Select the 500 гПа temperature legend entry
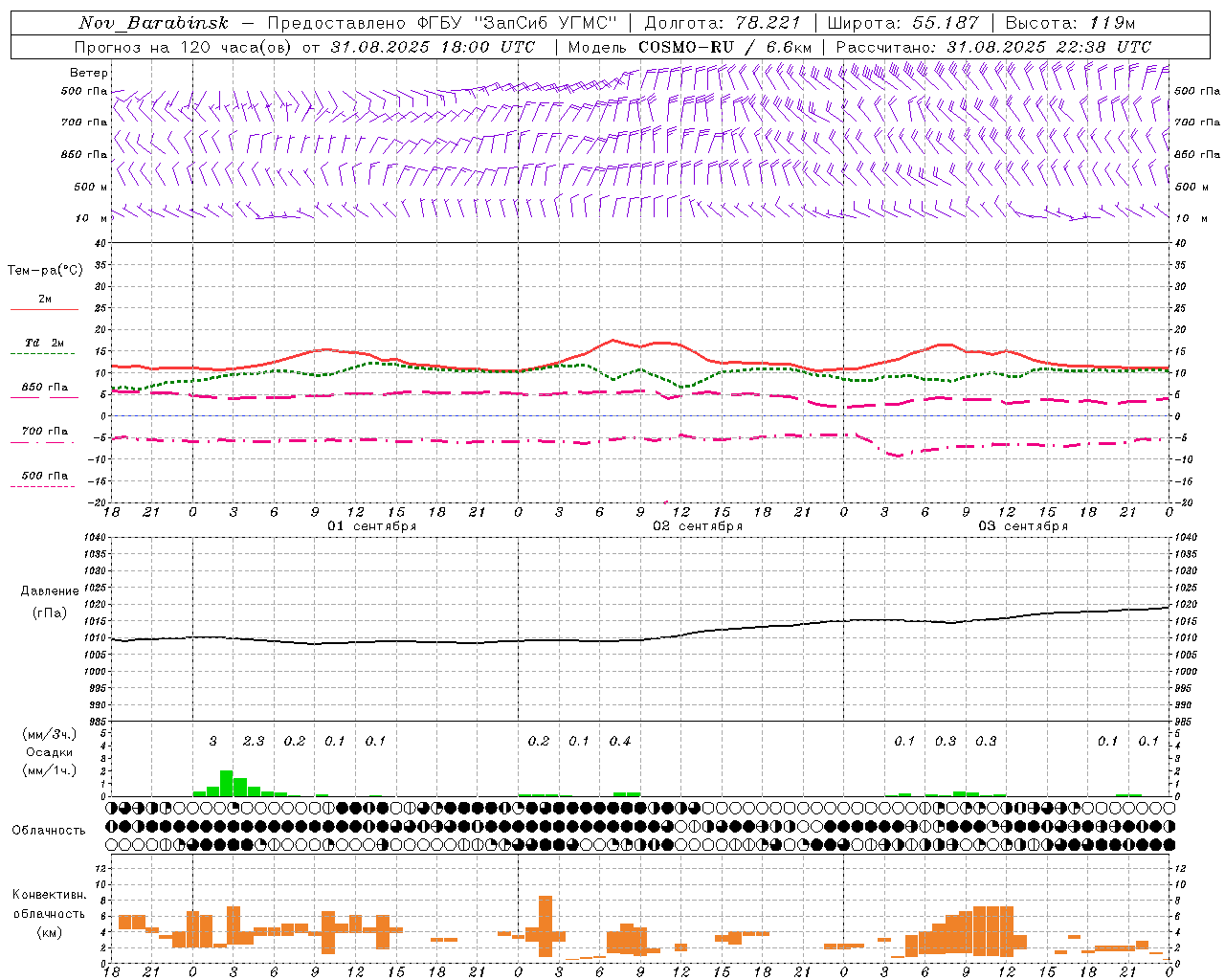Viewport: 1225px width, 980px height. click(x=45, y=476)
